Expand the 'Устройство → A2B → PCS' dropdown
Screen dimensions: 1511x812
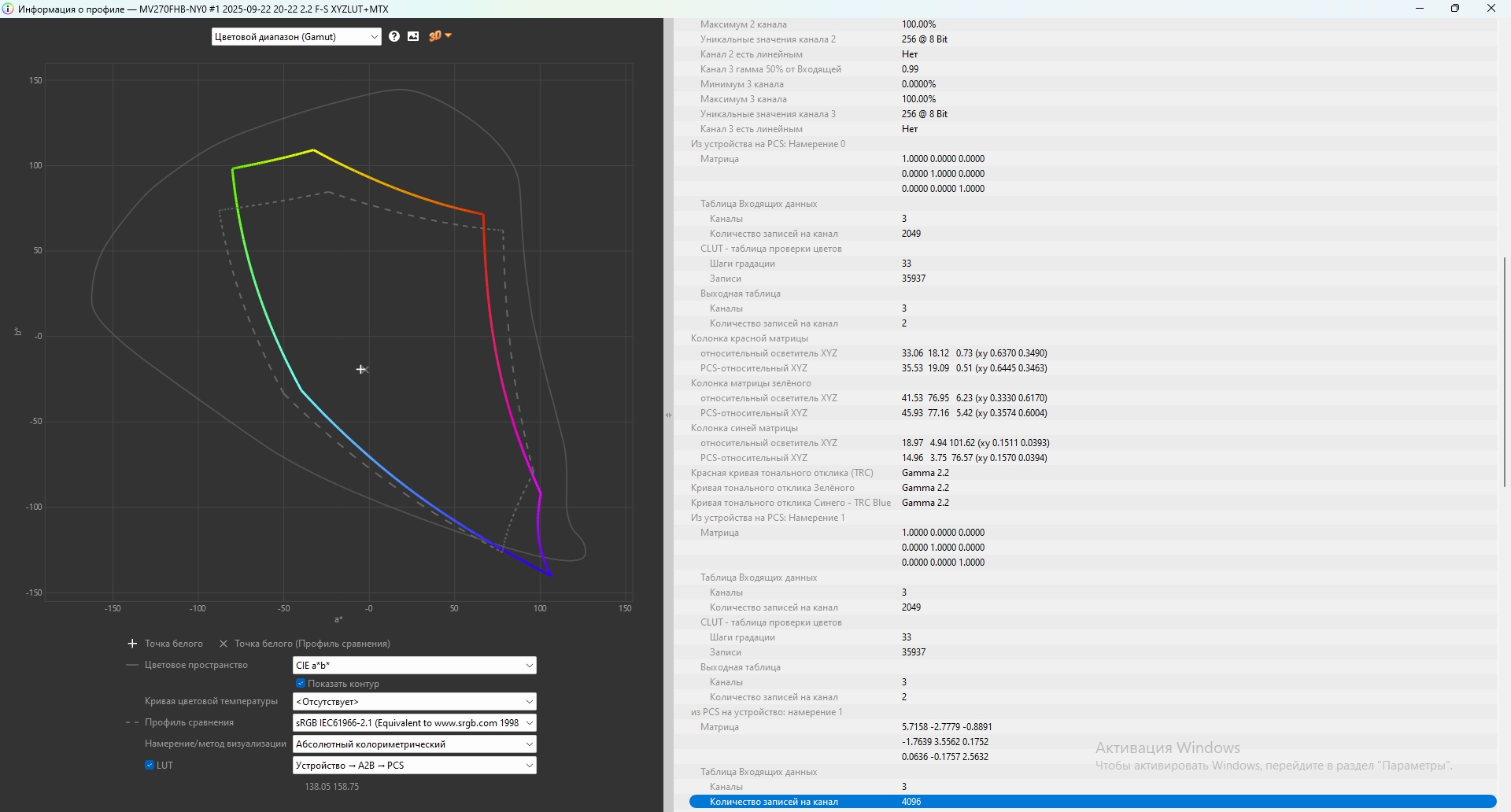click(414, 766)
